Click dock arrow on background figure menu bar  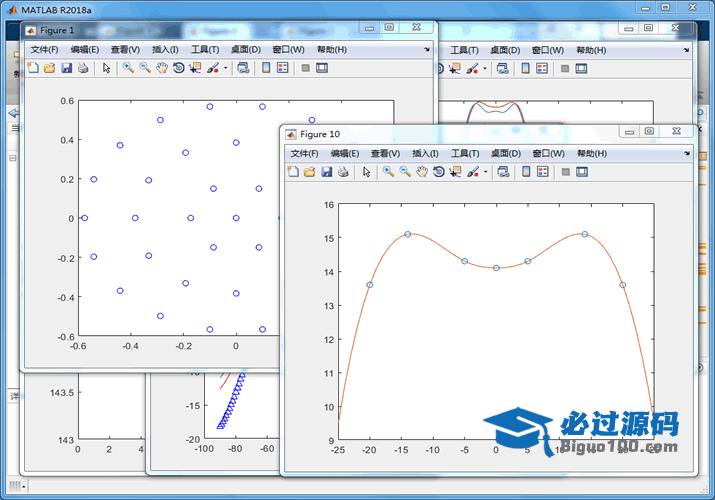[x=686, y=50]
